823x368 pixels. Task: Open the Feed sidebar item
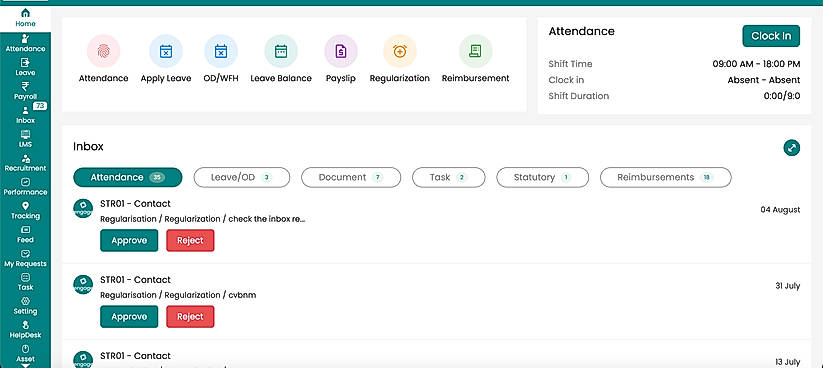(x=25, y=235)
